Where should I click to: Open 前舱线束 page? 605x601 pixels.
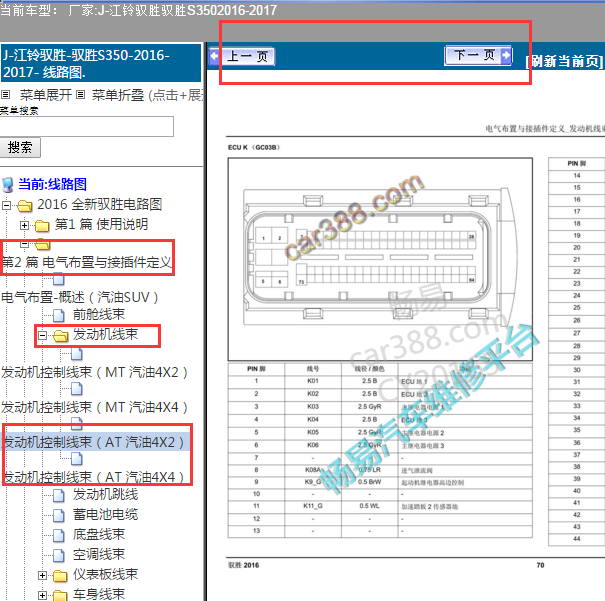pyautogui.click(x=99, y=314)
